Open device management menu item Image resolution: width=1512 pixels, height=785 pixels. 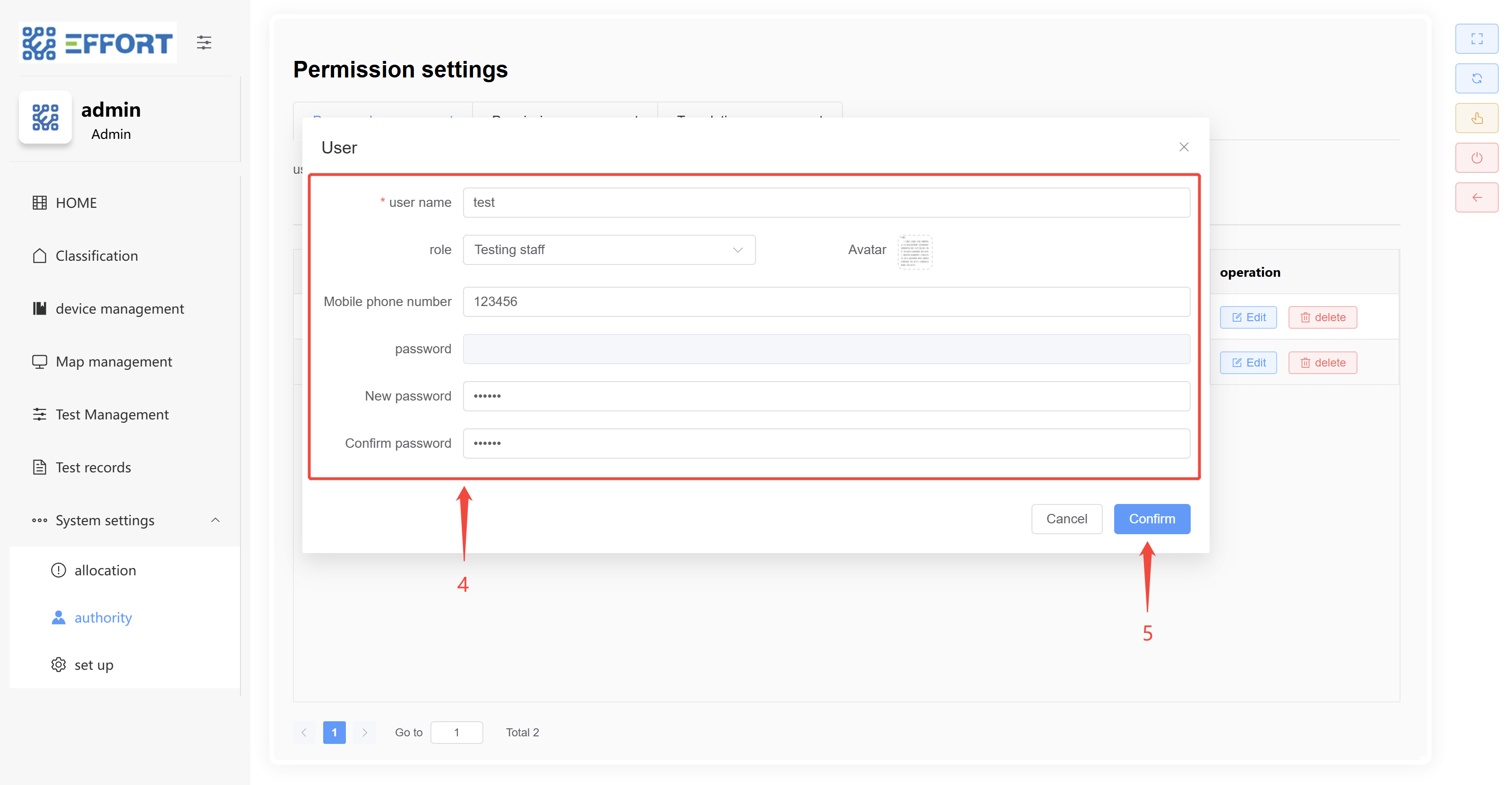119,308
